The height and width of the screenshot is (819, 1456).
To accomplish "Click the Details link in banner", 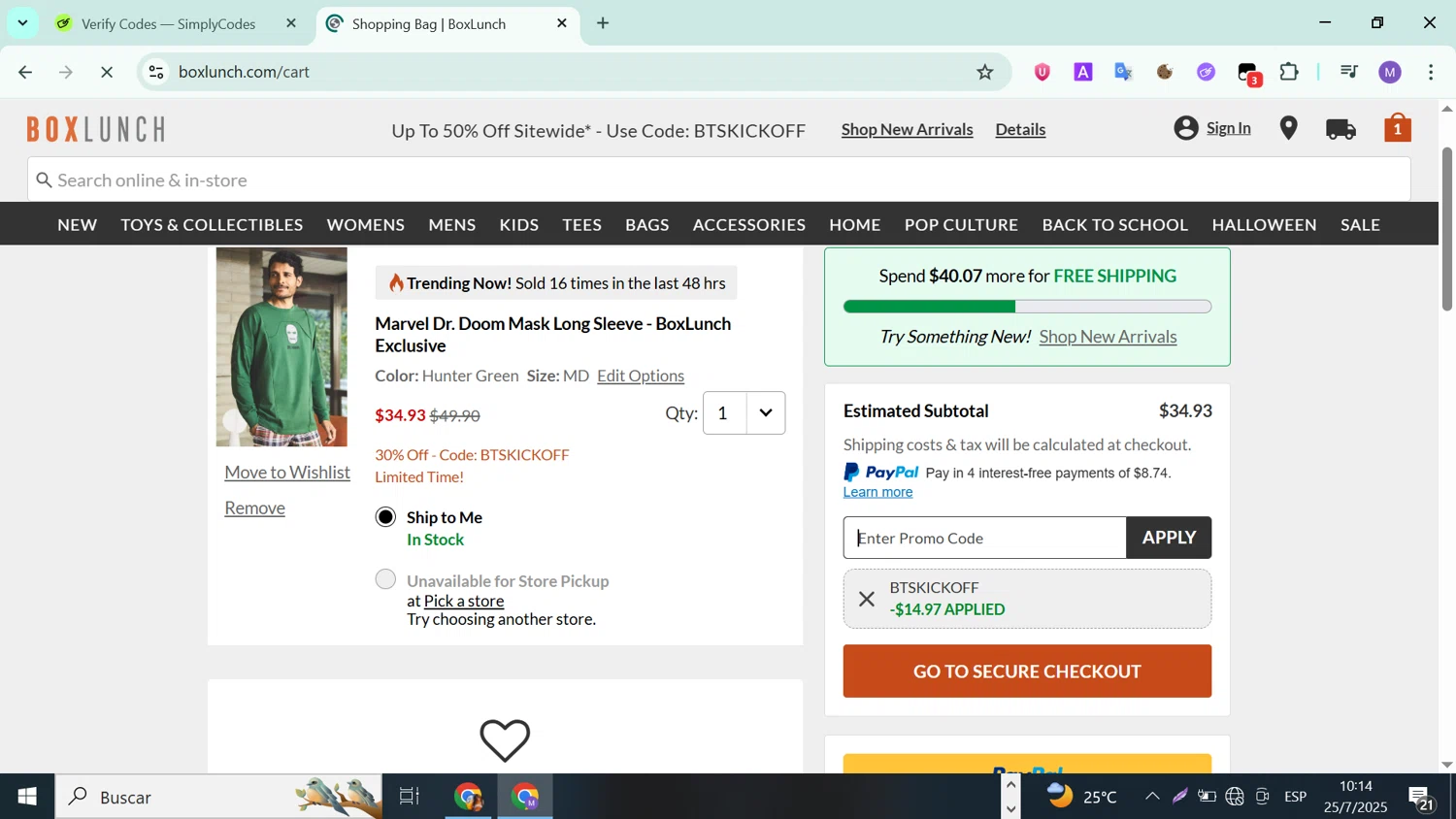I will (1020, 129).
